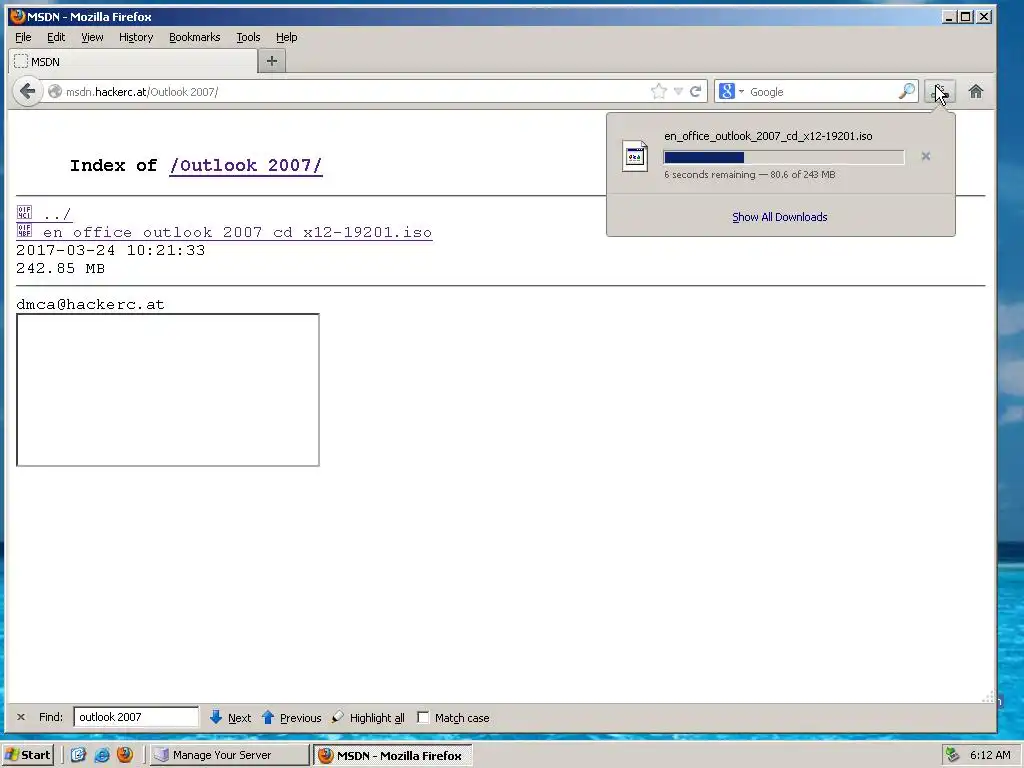
Task: Open the Edit menu
Action: coord(56,37)
